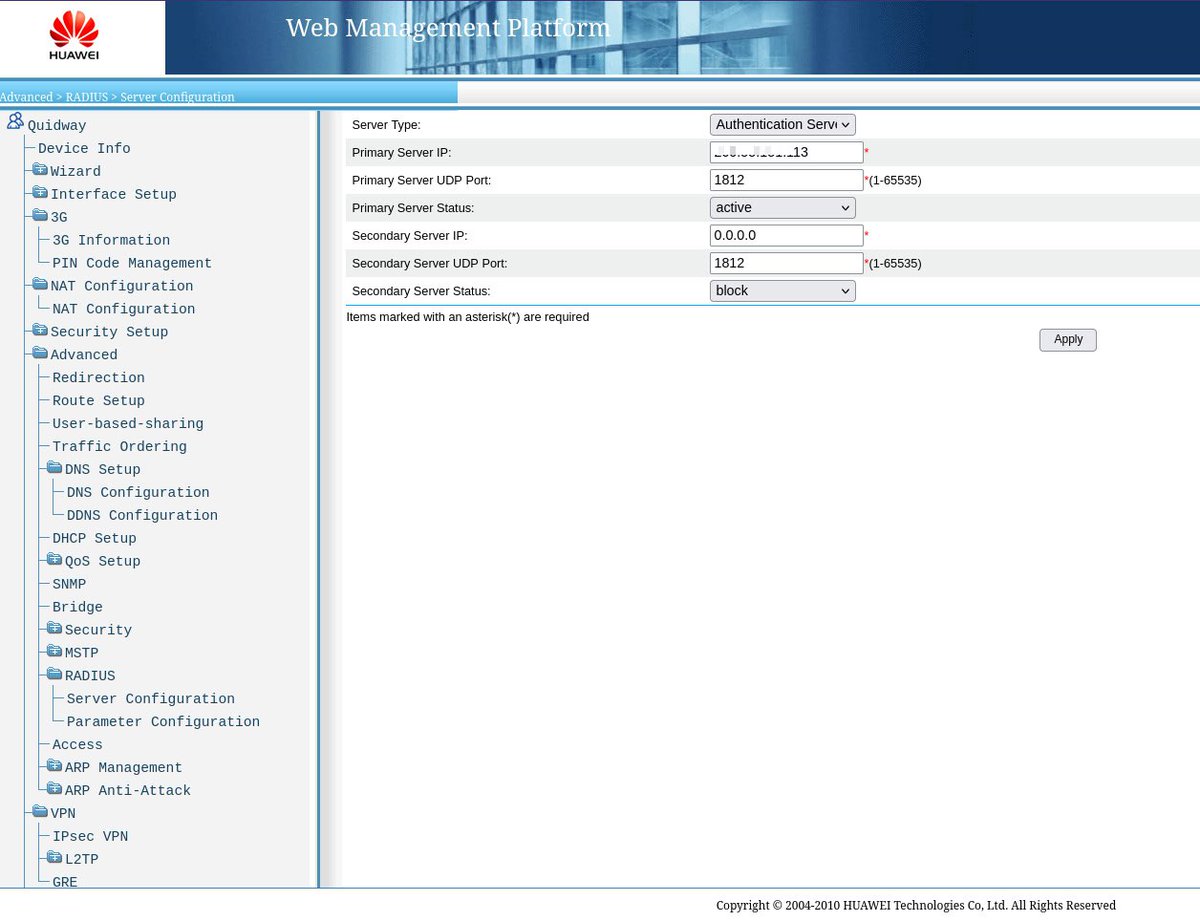Click the Huawei logo
Image resolution: width=1200 pixels, height=922 pixels.
74,36
